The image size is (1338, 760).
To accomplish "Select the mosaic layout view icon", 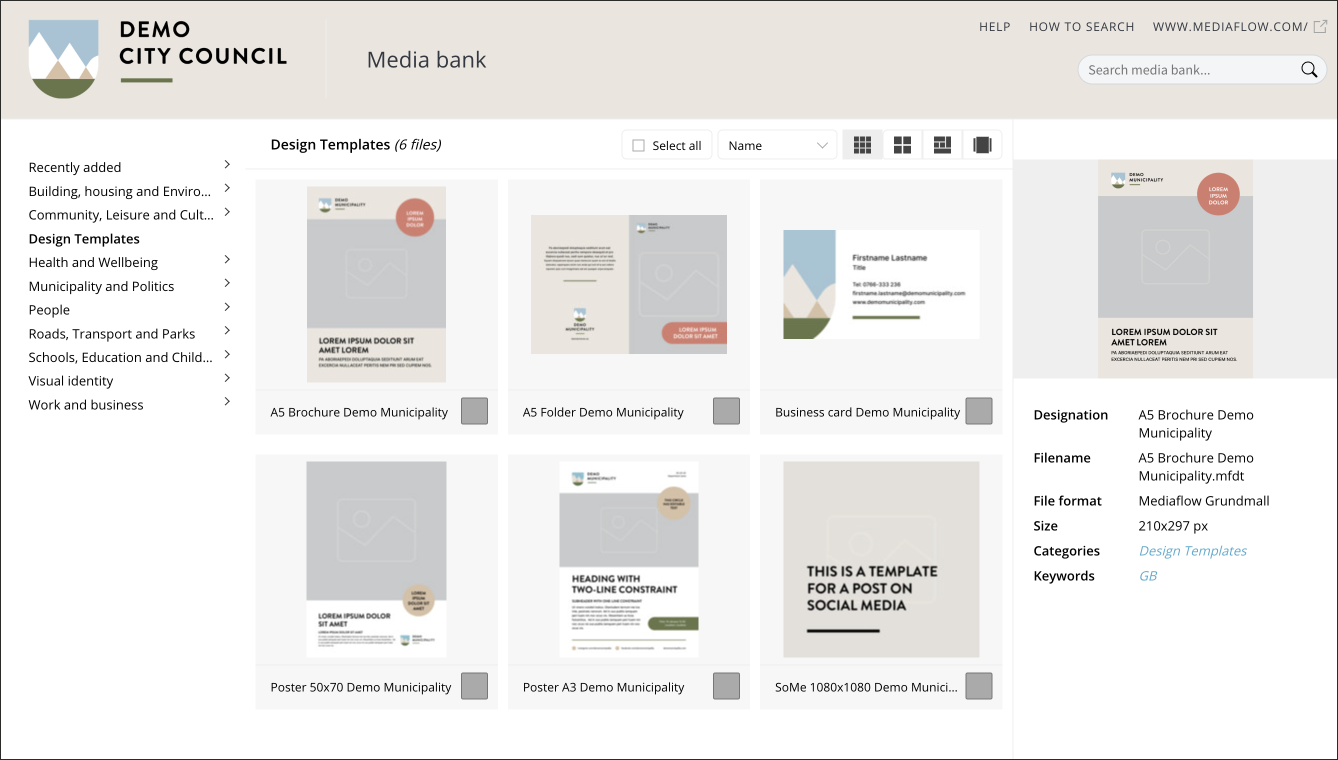I will 942,145.
